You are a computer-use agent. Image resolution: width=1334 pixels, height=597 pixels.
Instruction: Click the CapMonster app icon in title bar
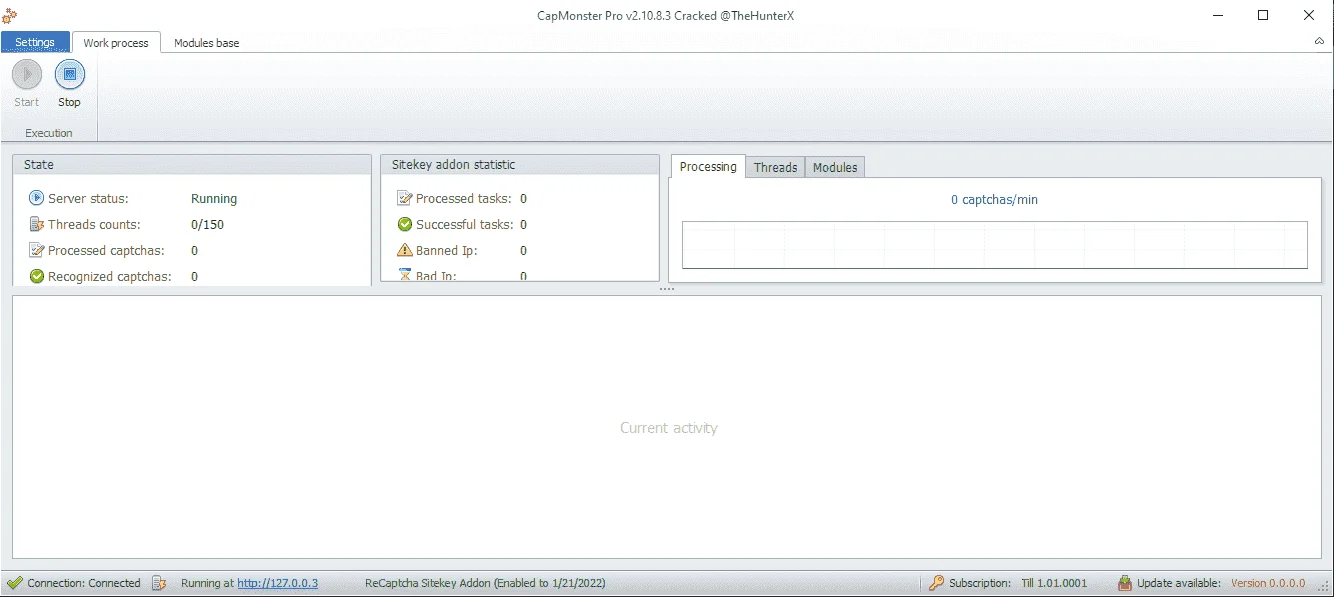pyautogui.click(x=10, y=16)
